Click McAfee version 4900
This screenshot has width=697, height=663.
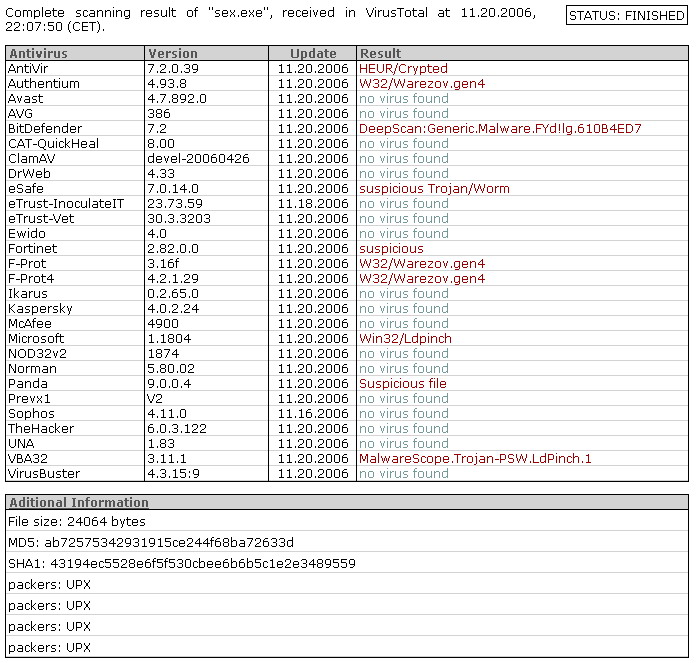pyautogui.click(x=163, y=324)
